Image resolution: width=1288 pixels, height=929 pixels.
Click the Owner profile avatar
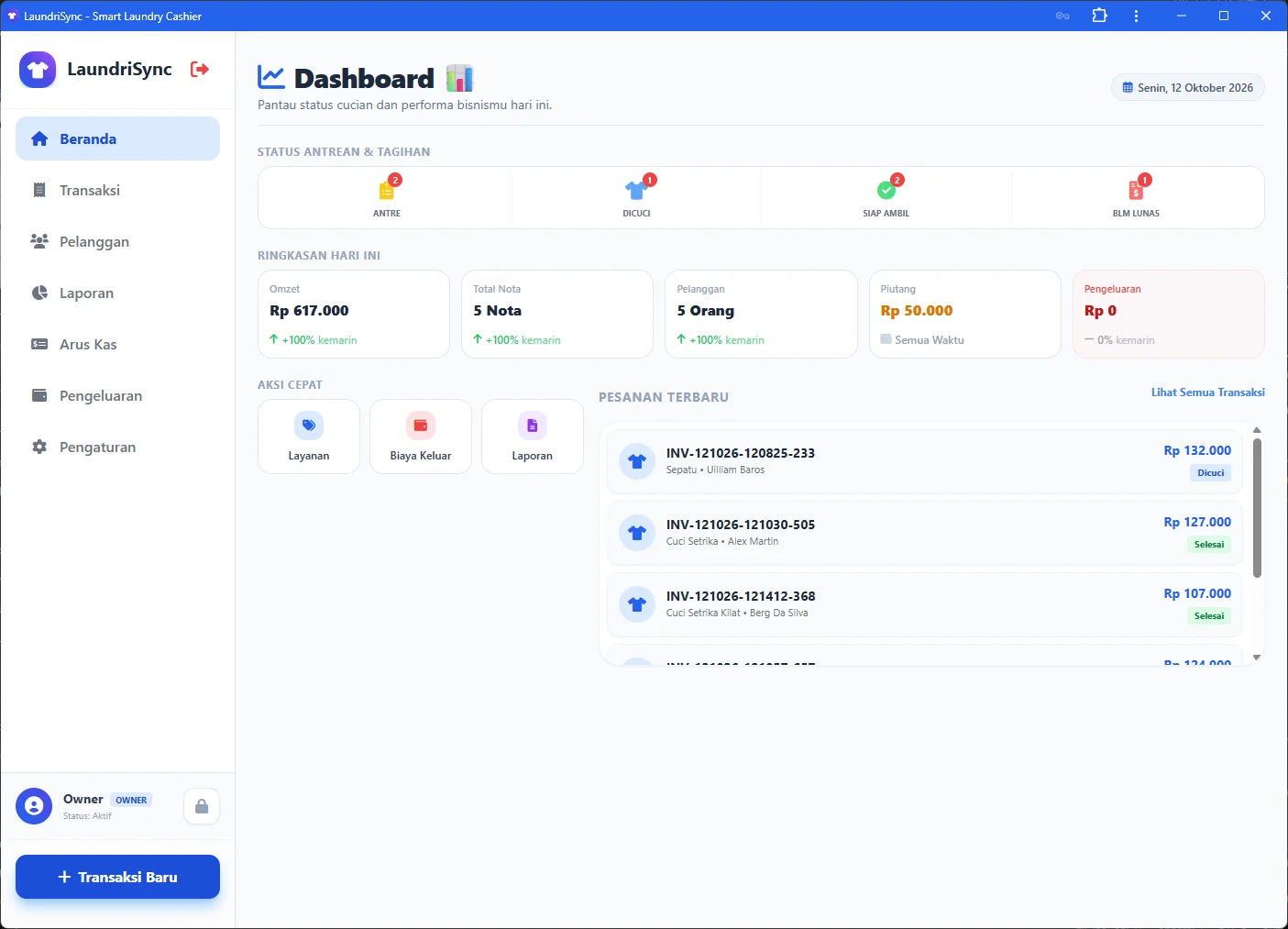[x=34, y=806]
